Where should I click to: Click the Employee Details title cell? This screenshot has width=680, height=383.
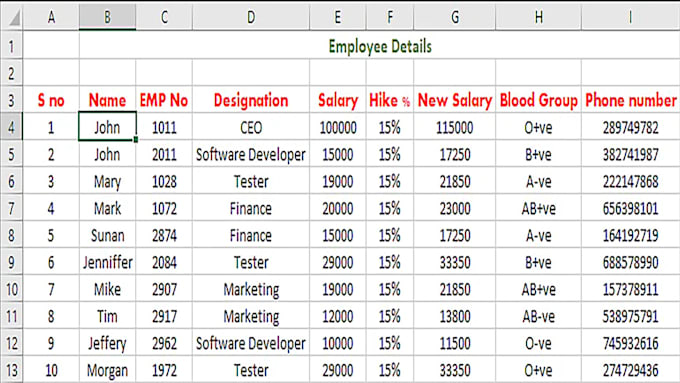coord(380,46)
